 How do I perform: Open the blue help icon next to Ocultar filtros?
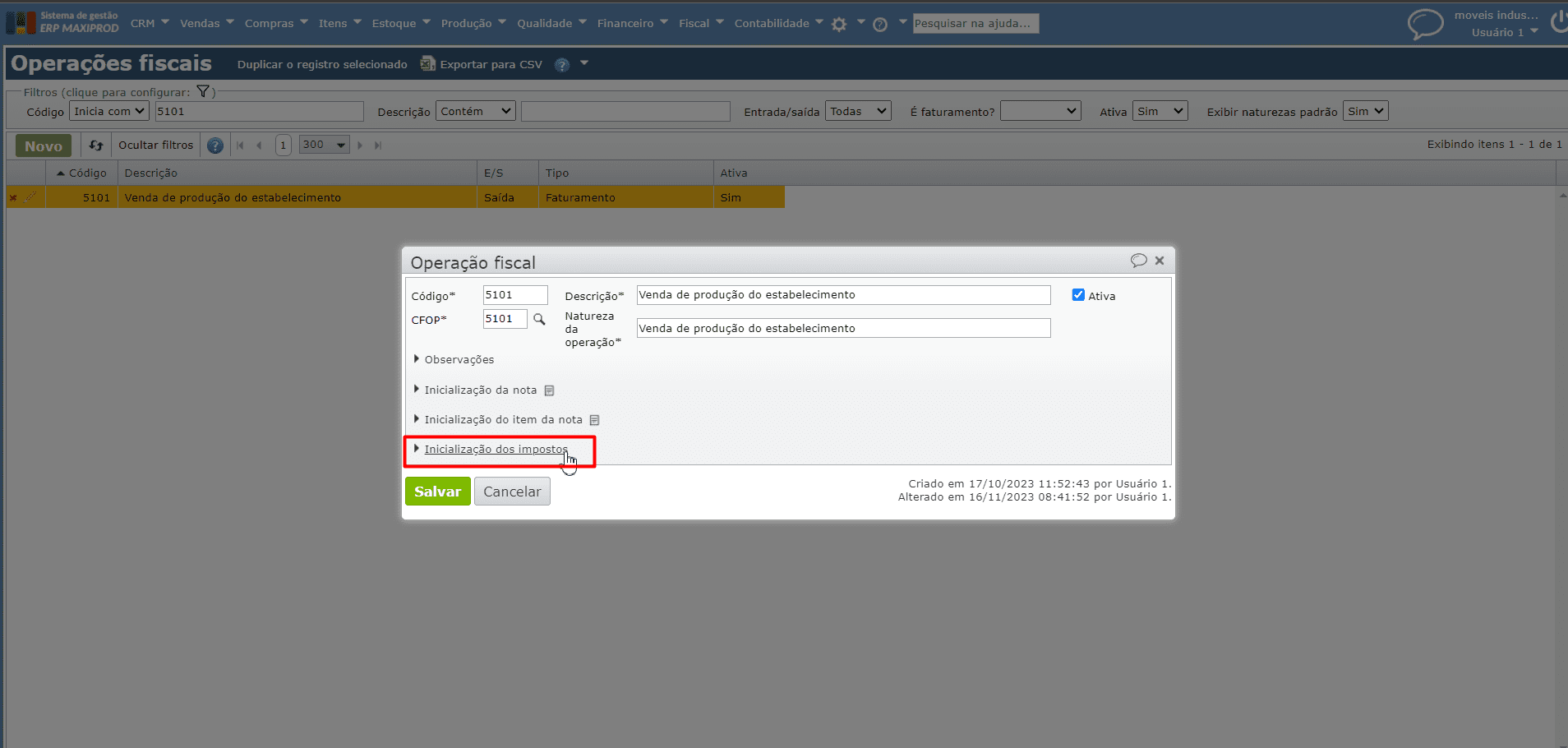coord(215,145)
